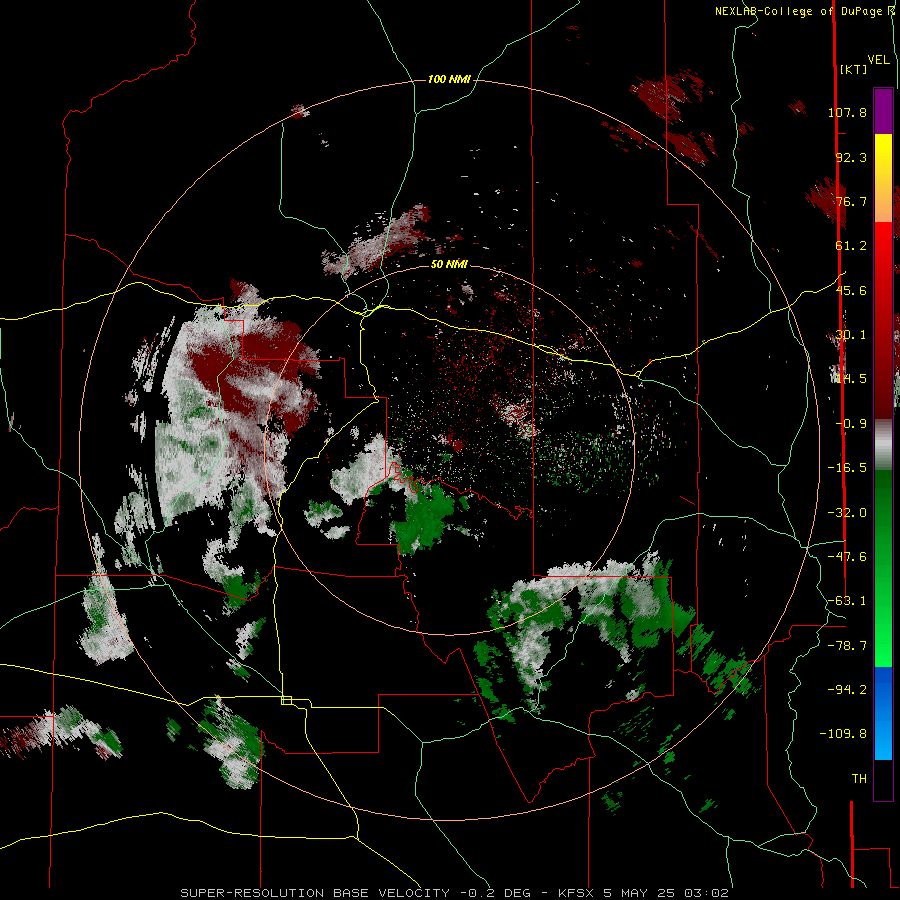Select the -47.6 velocity scale label
Screen dimensions: 900x900
847,557
